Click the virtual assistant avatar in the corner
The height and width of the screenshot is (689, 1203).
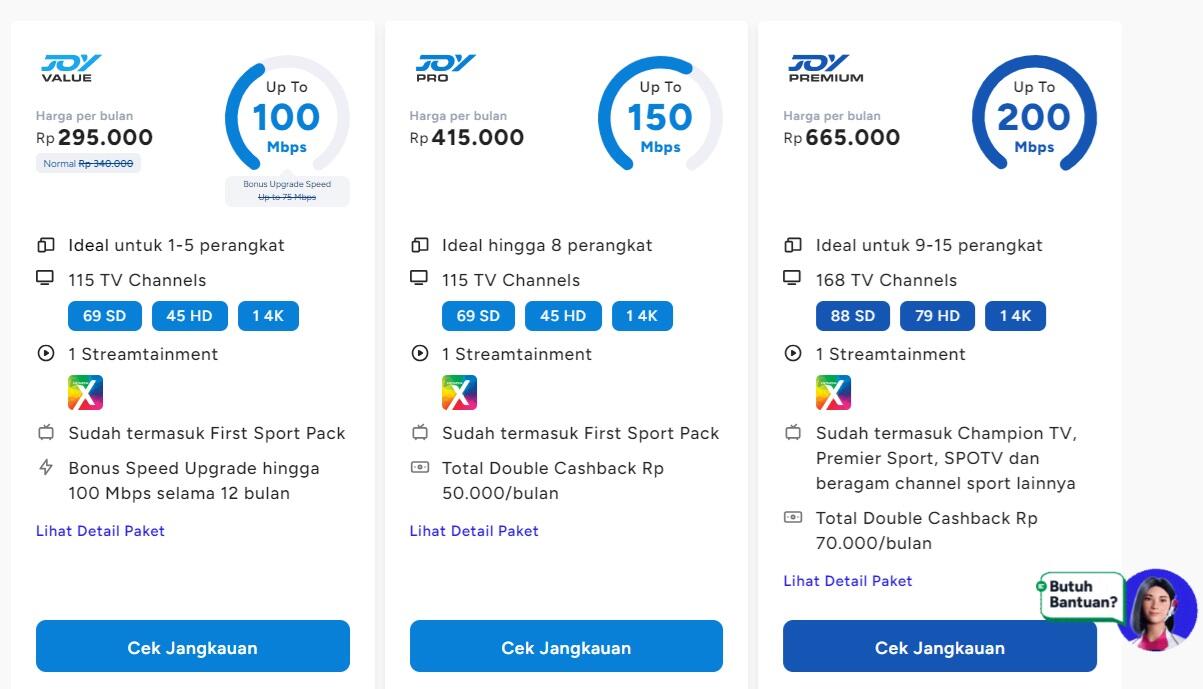click(x=1157, y=608)
